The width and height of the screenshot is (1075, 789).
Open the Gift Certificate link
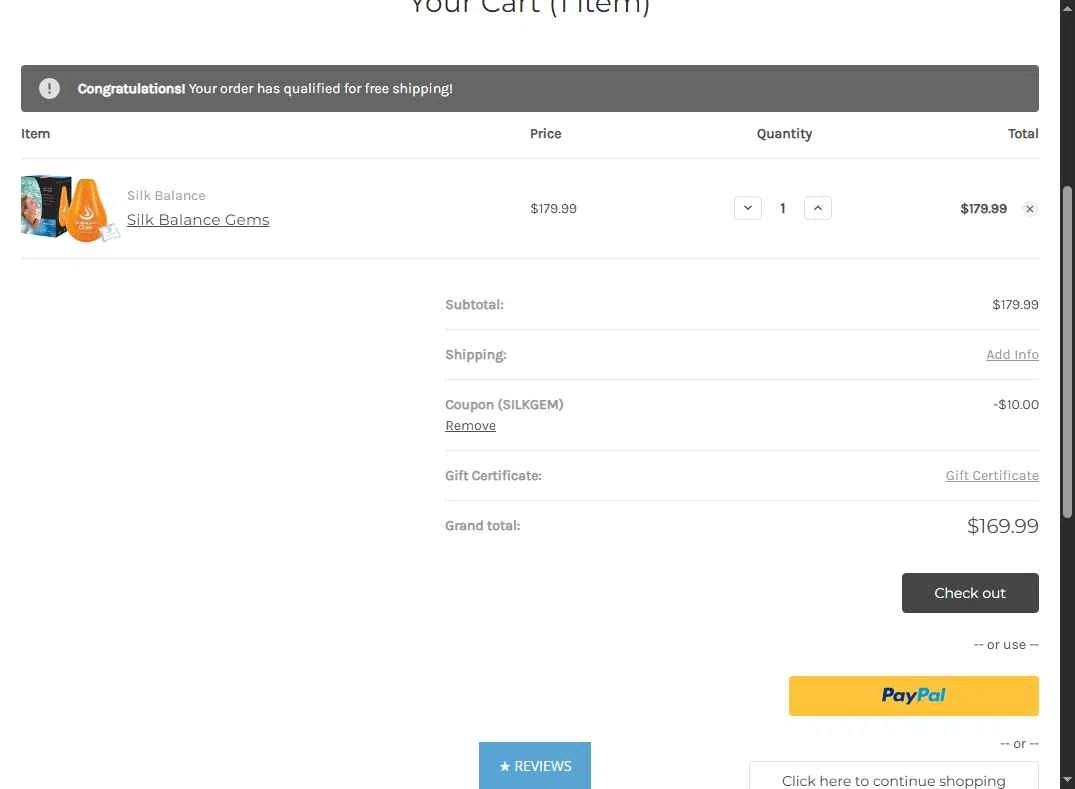pyautogui.click(x=991, y=476)
